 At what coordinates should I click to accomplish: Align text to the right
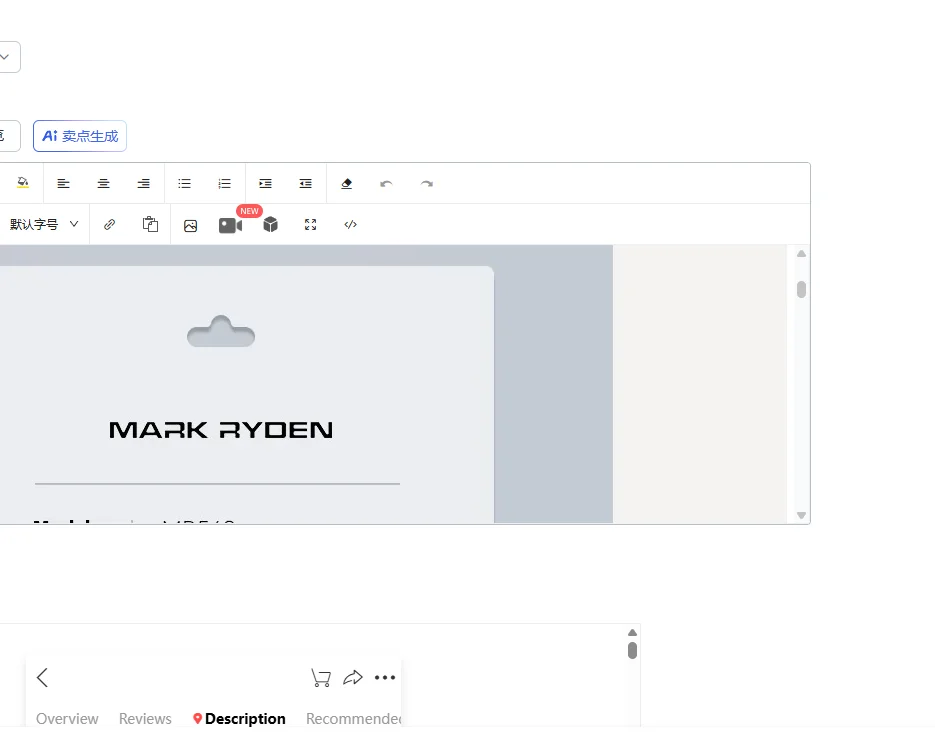click(143, 184)
